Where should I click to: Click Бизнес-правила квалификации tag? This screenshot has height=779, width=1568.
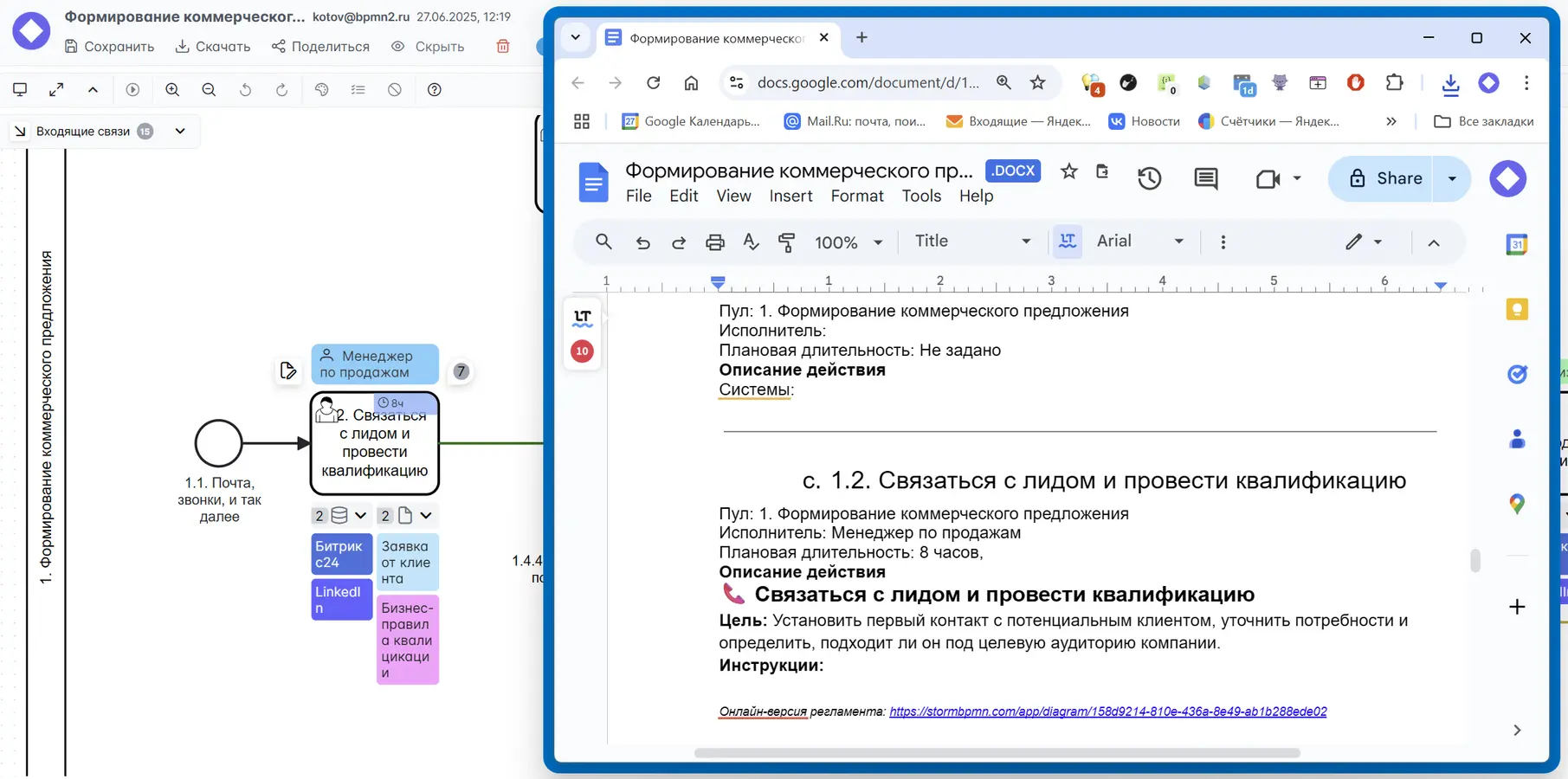408,640
